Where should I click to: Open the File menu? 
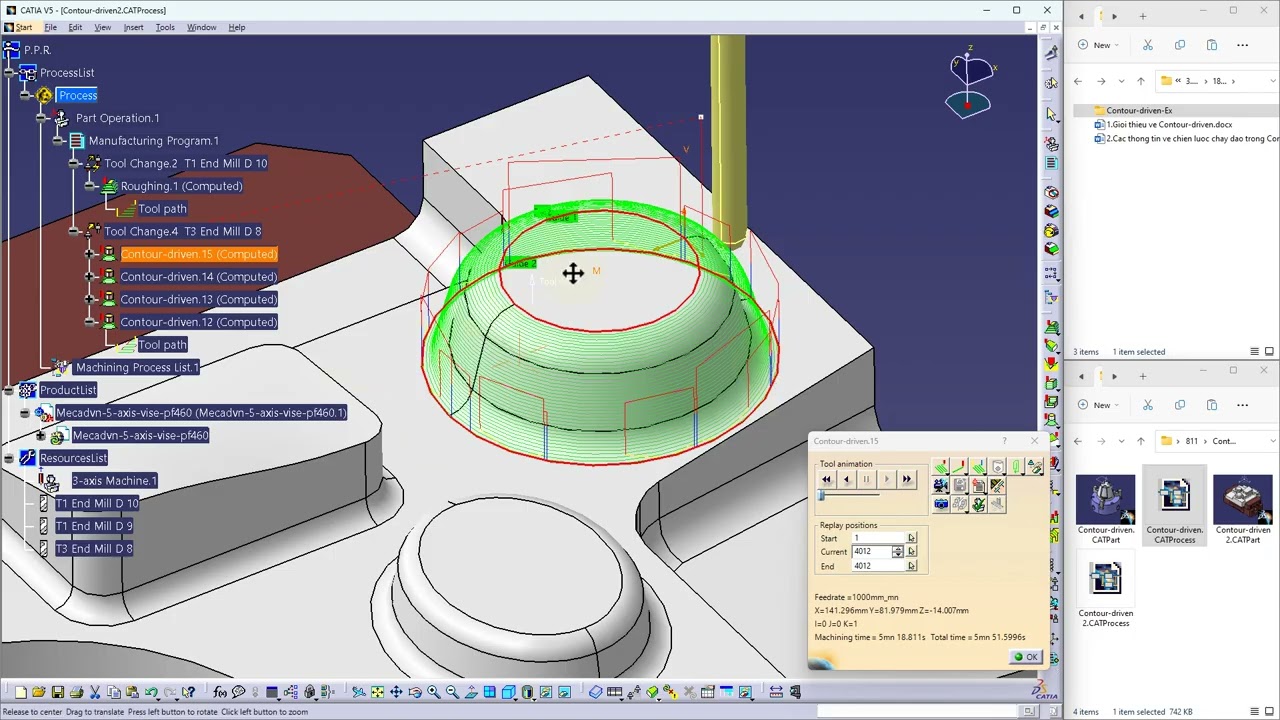tap(50, 27)
